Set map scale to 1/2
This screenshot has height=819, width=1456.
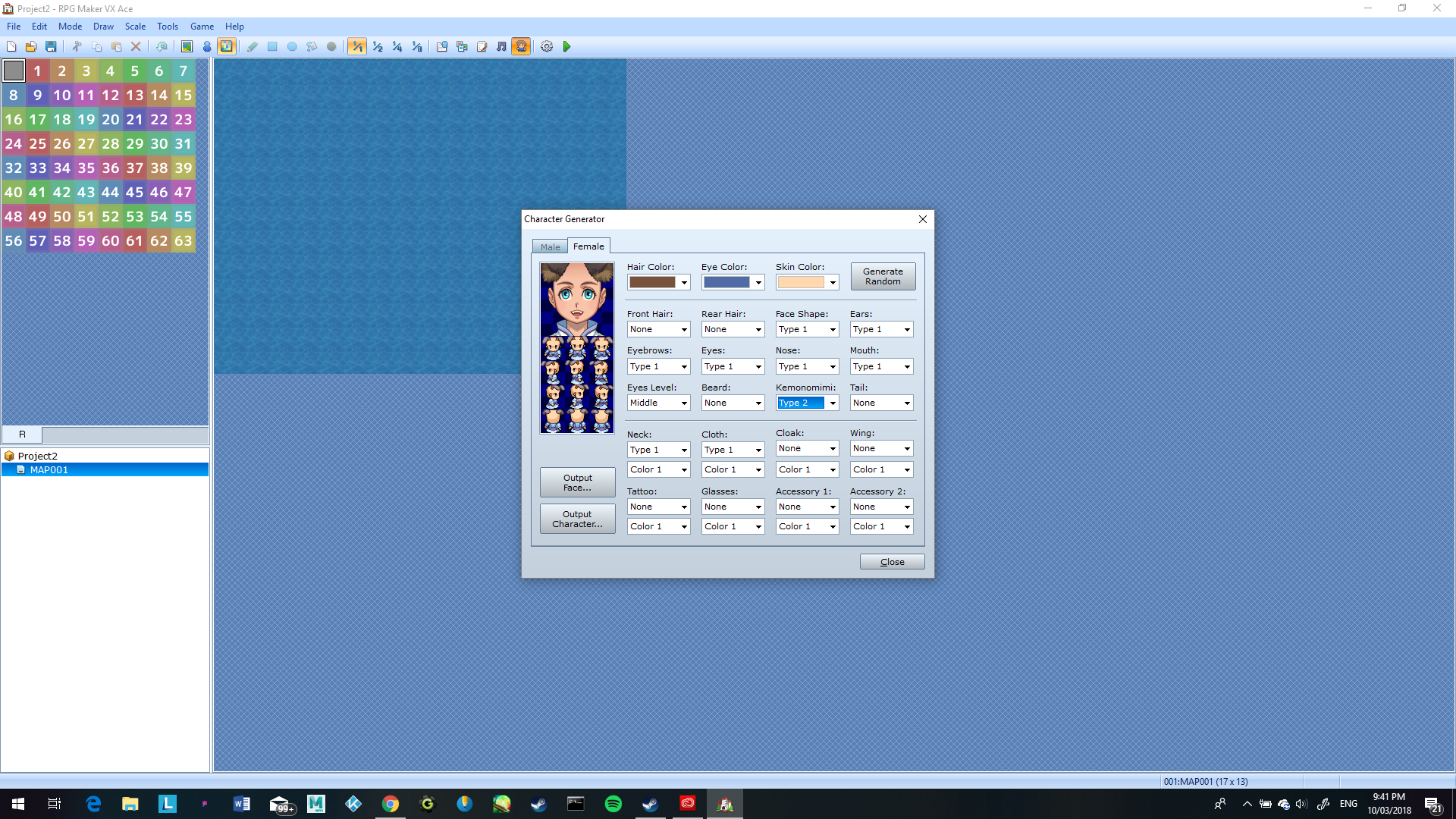click(x=377, y=47)
